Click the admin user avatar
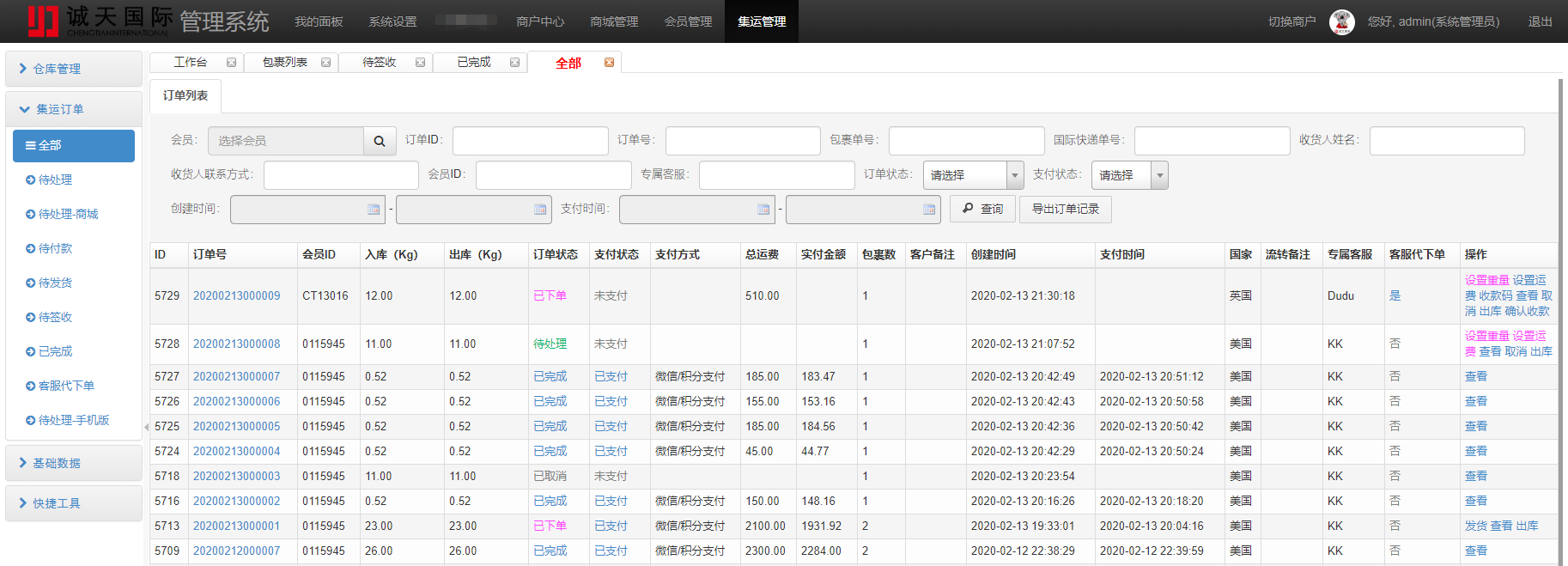This screenshot has width=1568, height=566. coord(1342,21)
